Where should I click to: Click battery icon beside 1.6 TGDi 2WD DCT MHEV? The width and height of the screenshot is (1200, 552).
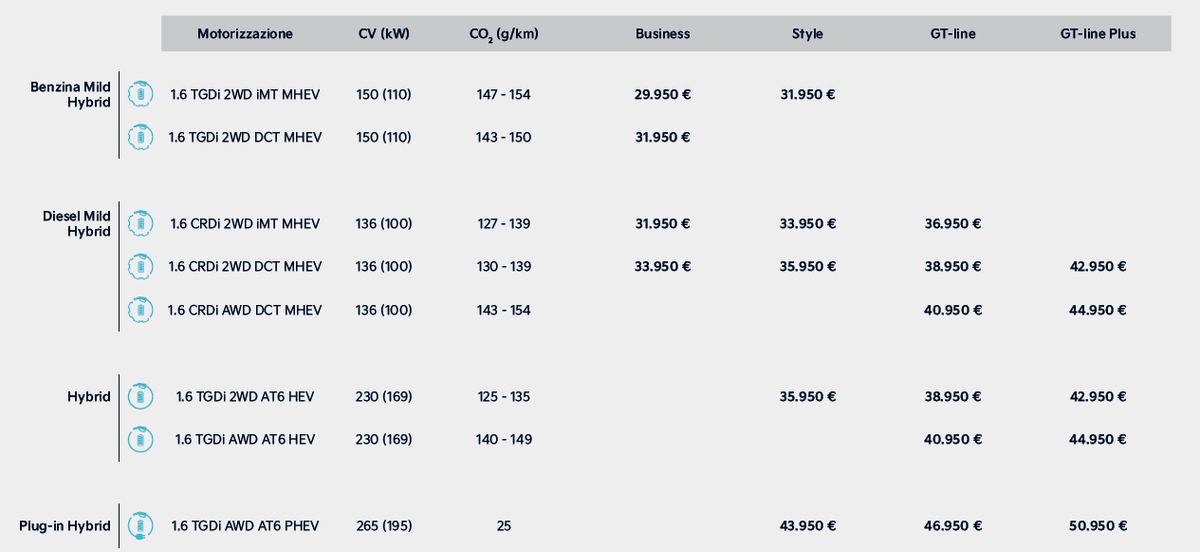click(x=141, y=137)
